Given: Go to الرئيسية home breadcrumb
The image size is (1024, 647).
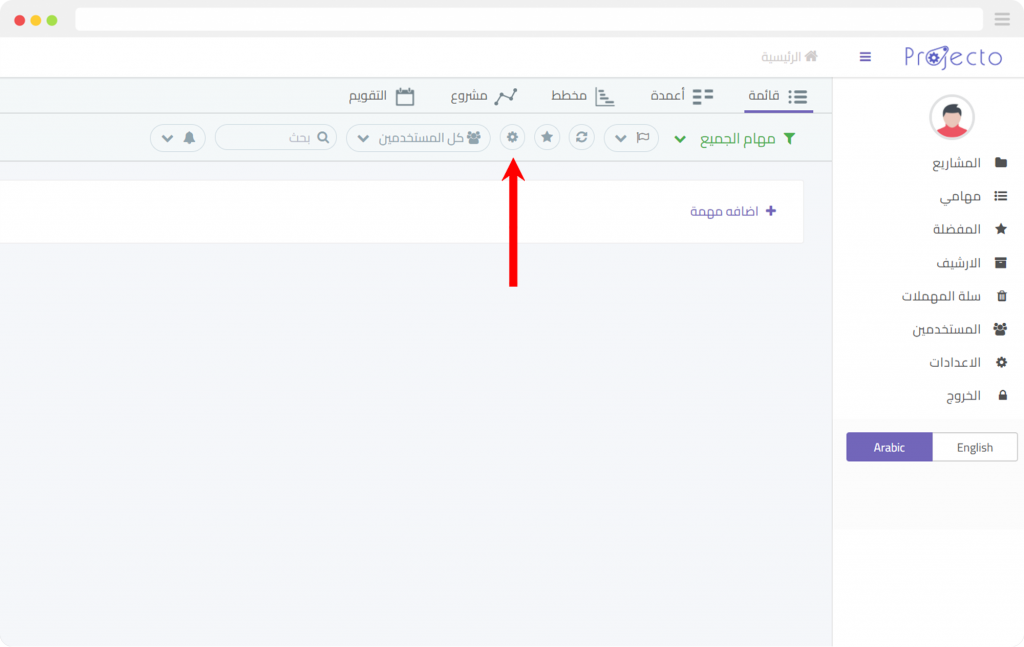Looking at the screenshot, I should click(790, 57).
